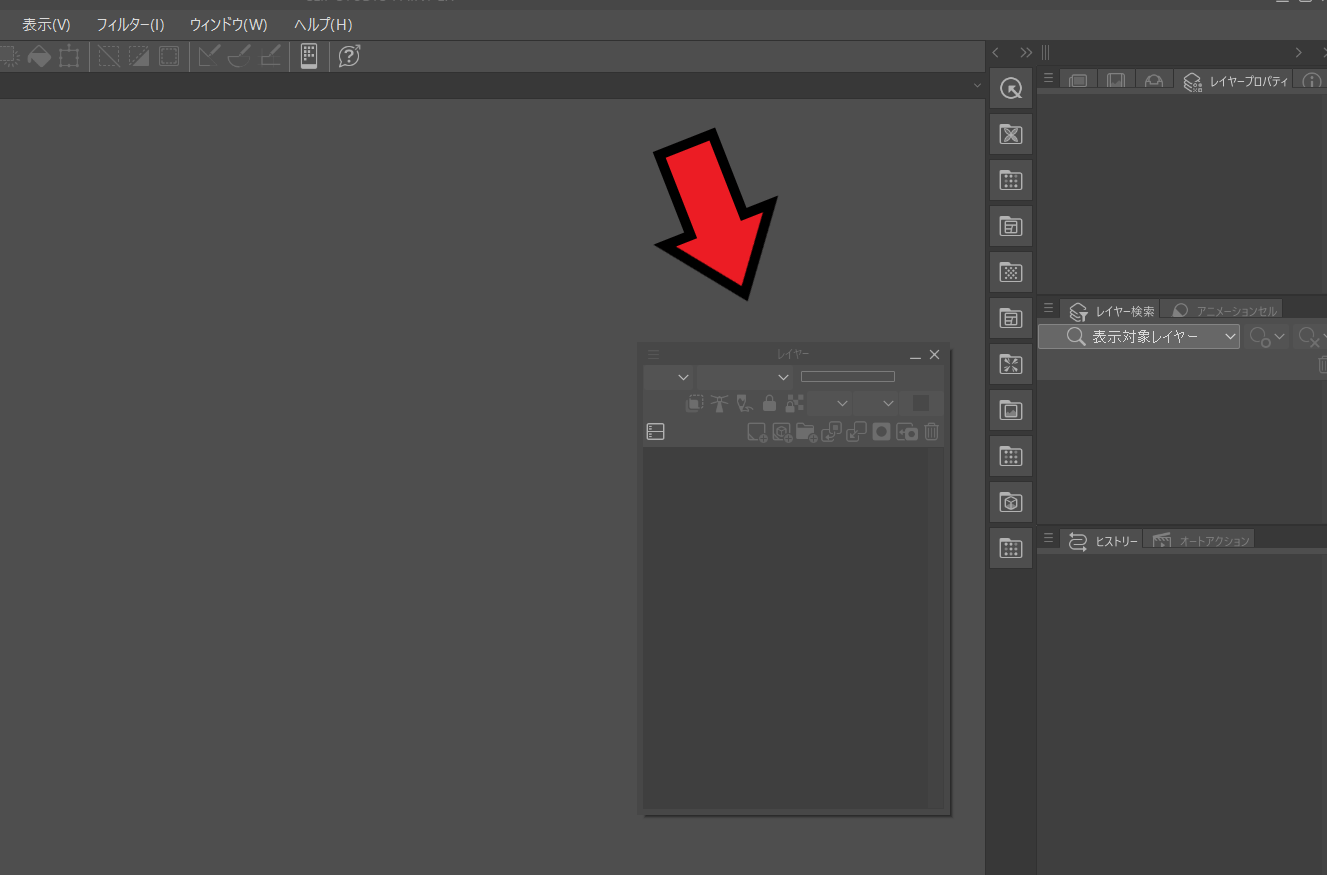Image resolution: width=1327 pixels, height=875 pixels.
Task: Toggle the lighthouse reference layer icon
Action: point(720,403)
